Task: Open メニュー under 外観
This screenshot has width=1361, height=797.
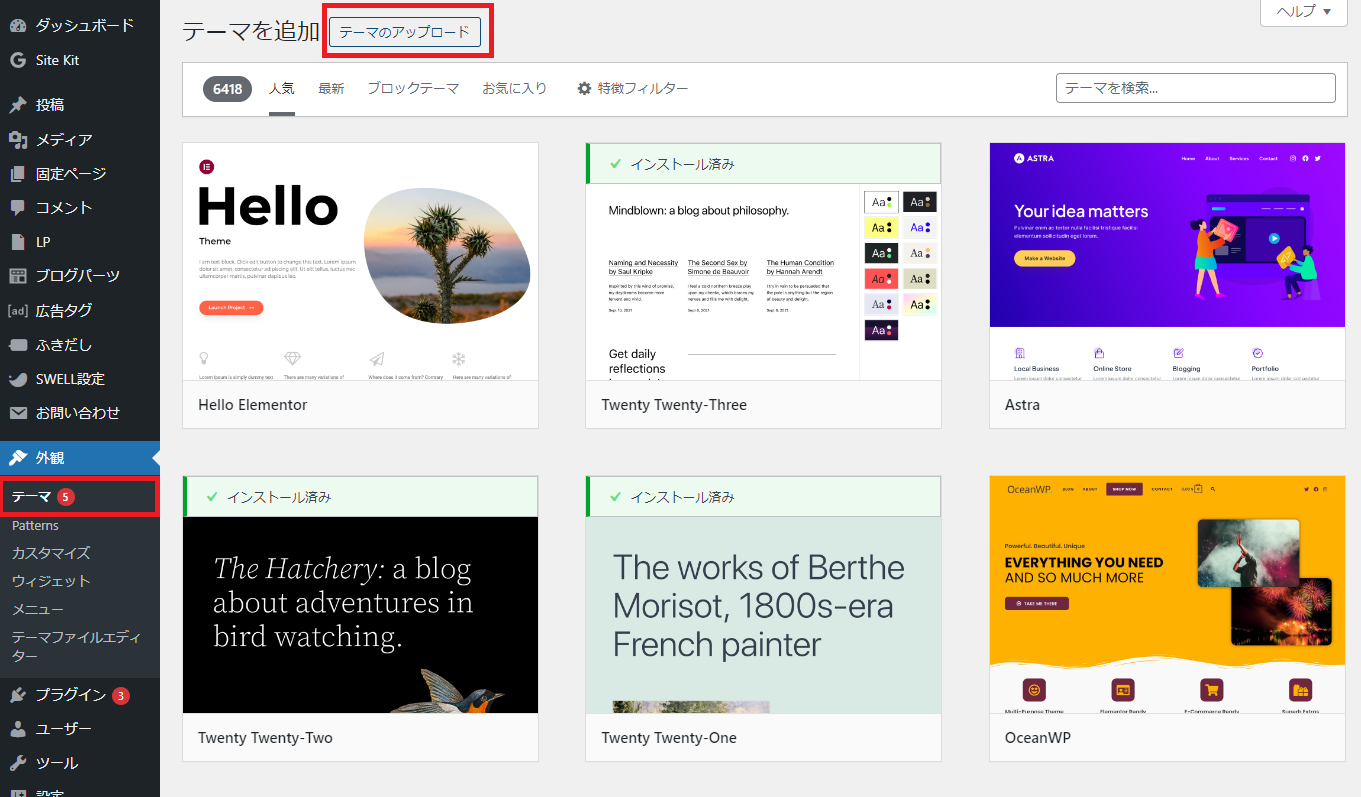Action: [x=38, y=609]
